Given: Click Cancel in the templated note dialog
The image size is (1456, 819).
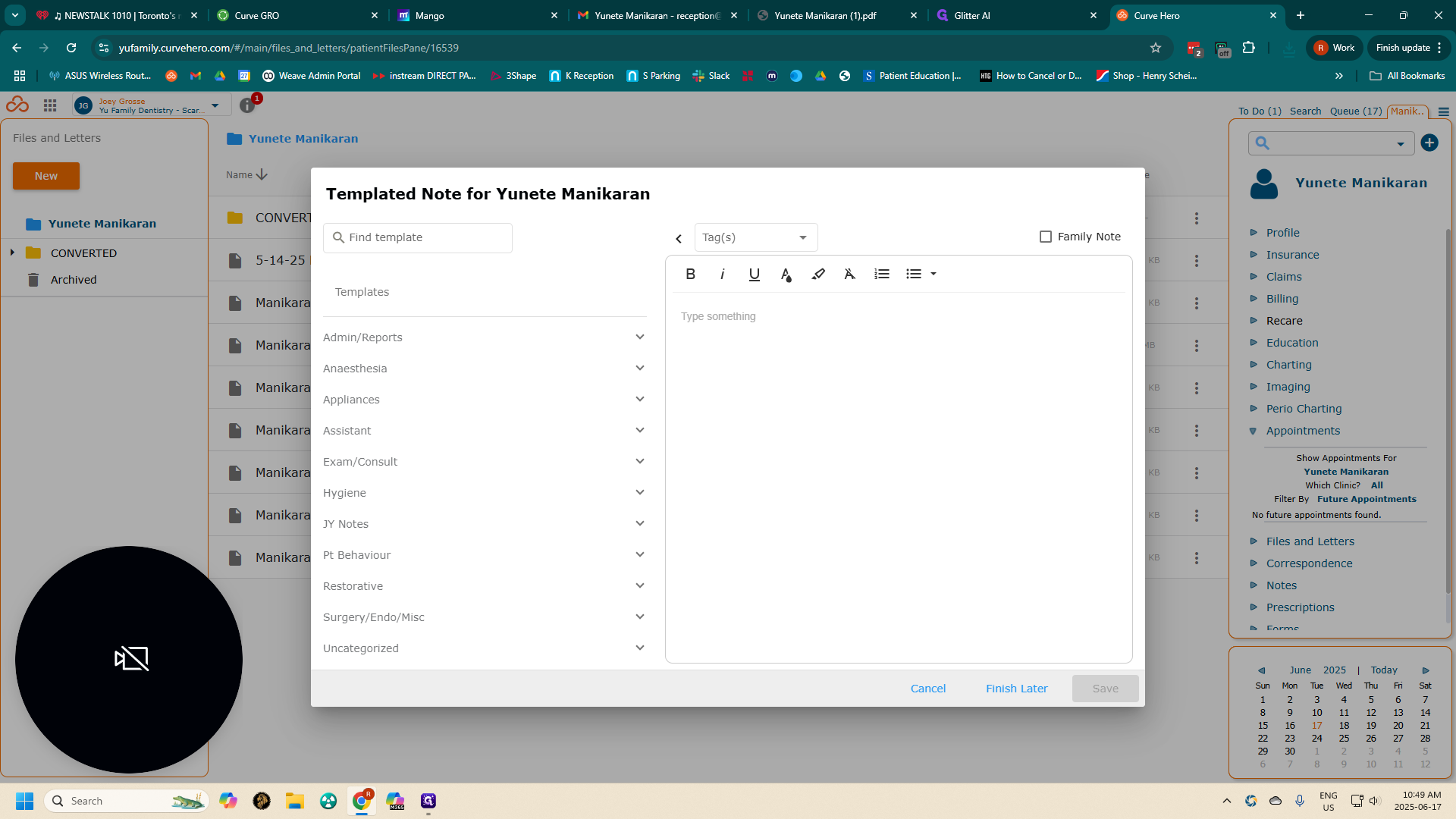Looking at the screenshot, I should (928, 689).
